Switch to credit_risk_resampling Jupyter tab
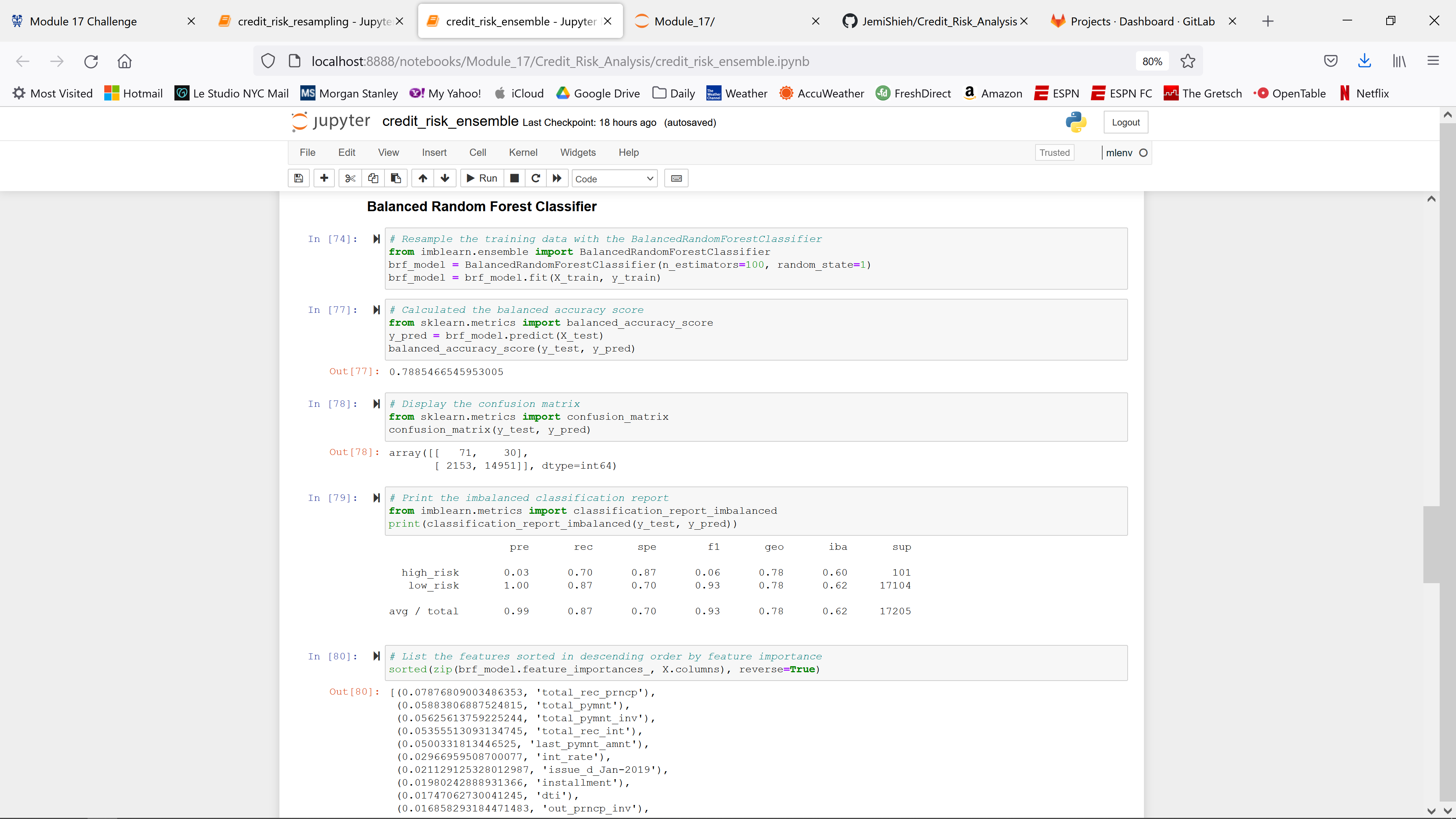1456x819 pixels. (311, 22)
